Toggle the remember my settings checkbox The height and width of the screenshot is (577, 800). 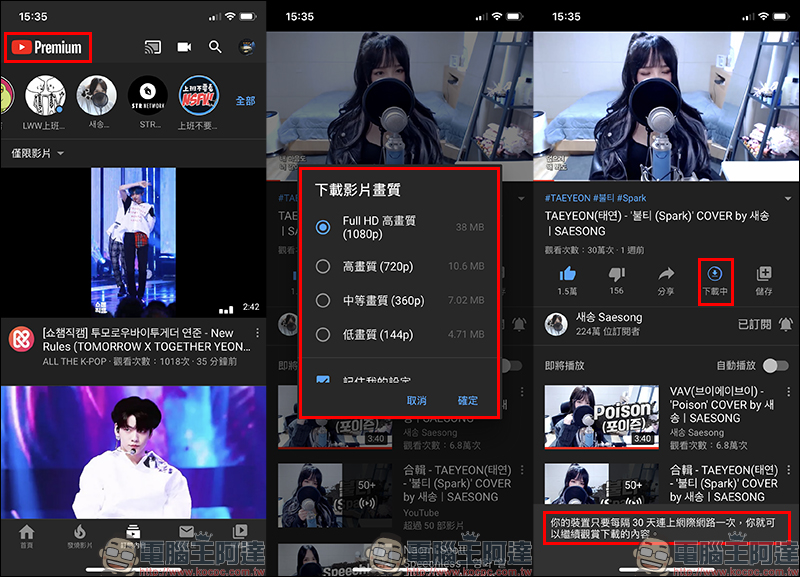point(322,379)
